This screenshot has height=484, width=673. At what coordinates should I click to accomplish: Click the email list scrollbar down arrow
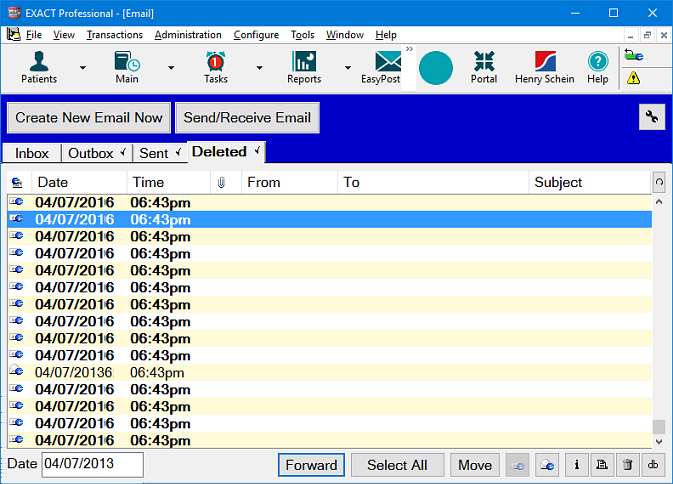pos(659,441)
